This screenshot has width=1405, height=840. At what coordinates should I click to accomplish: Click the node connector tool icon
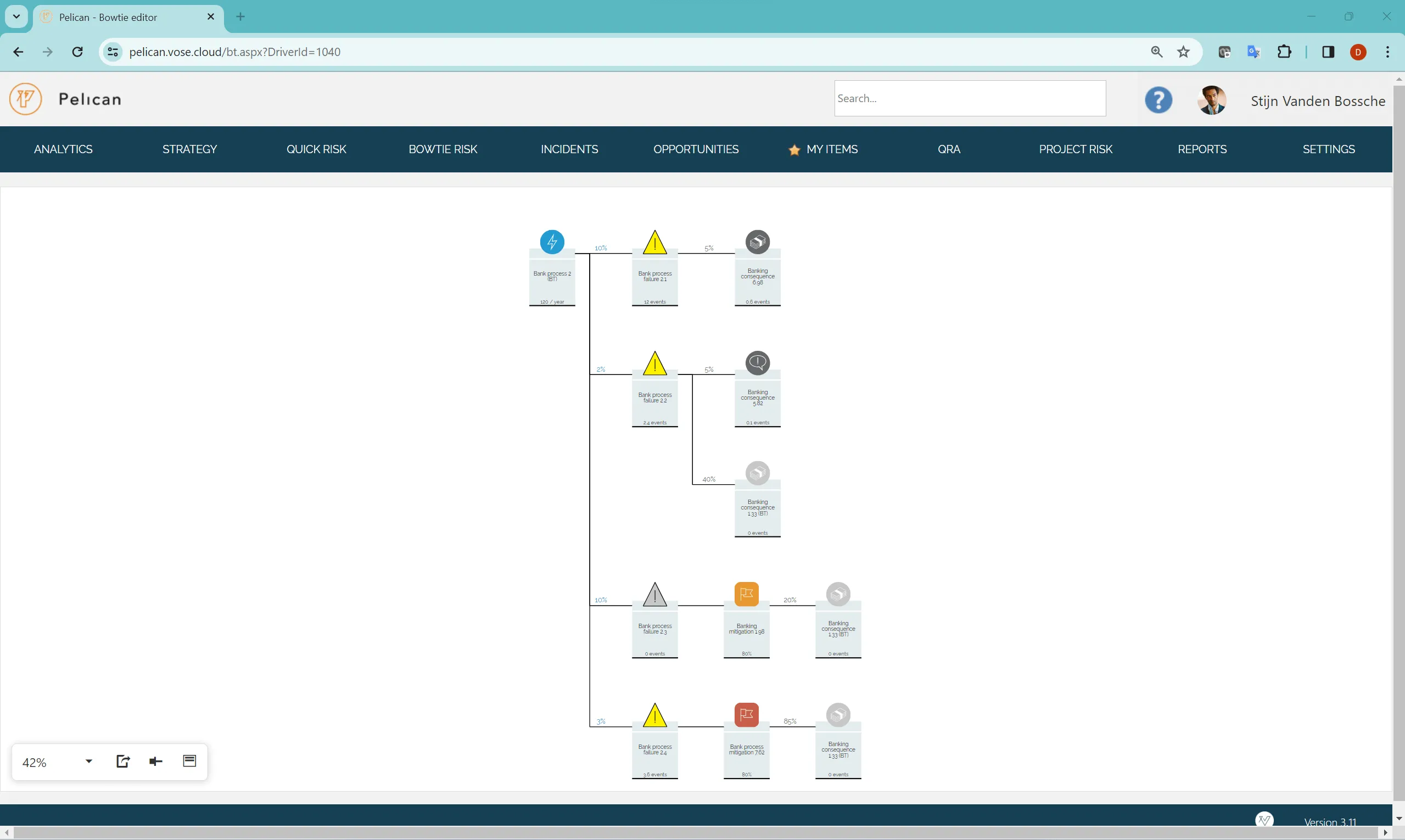pos(156,761)
